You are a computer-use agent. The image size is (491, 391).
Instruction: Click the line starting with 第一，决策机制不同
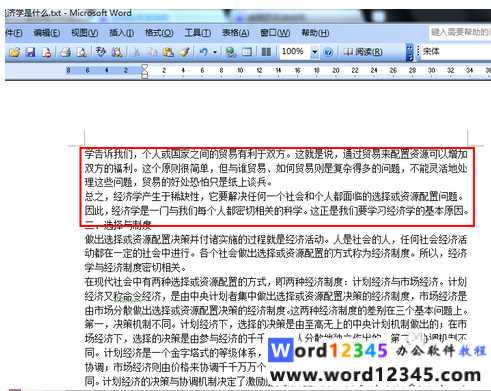(276, 324)
